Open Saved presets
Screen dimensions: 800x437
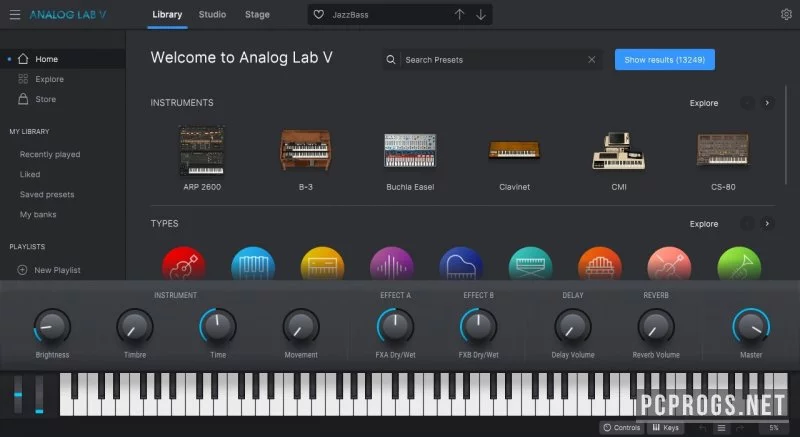pos(47,194)
